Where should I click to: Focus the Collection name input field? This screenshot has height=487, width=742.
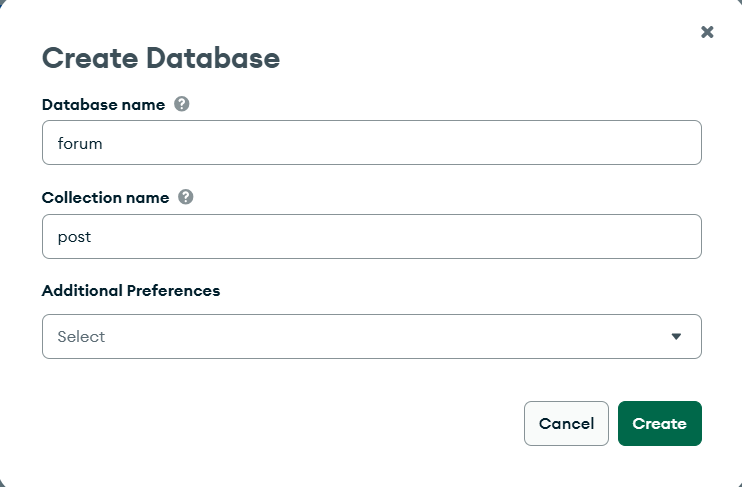371,236
